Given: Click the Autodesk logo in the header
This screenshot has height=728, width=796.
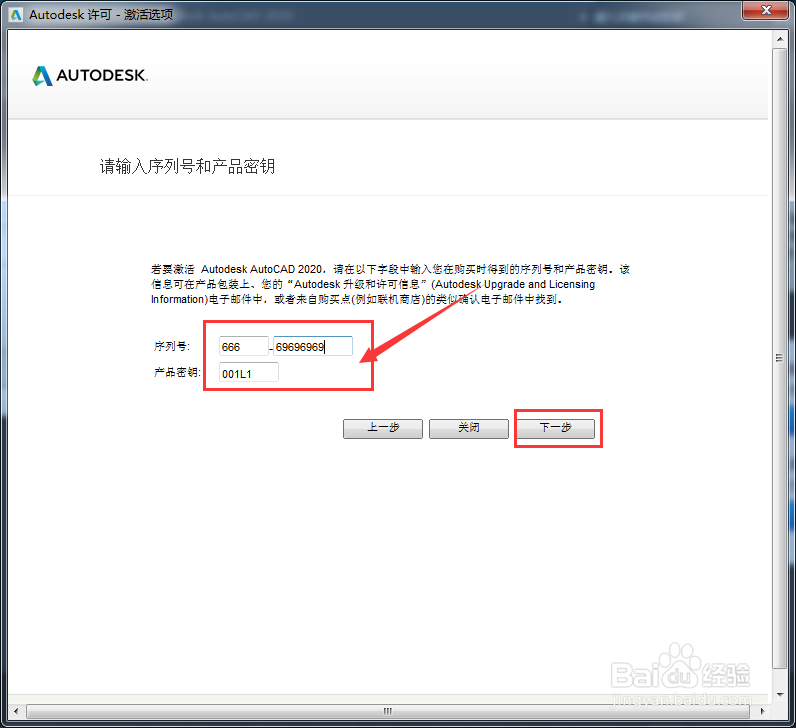Looking at the screenshot, I should (x=90, y=76).
